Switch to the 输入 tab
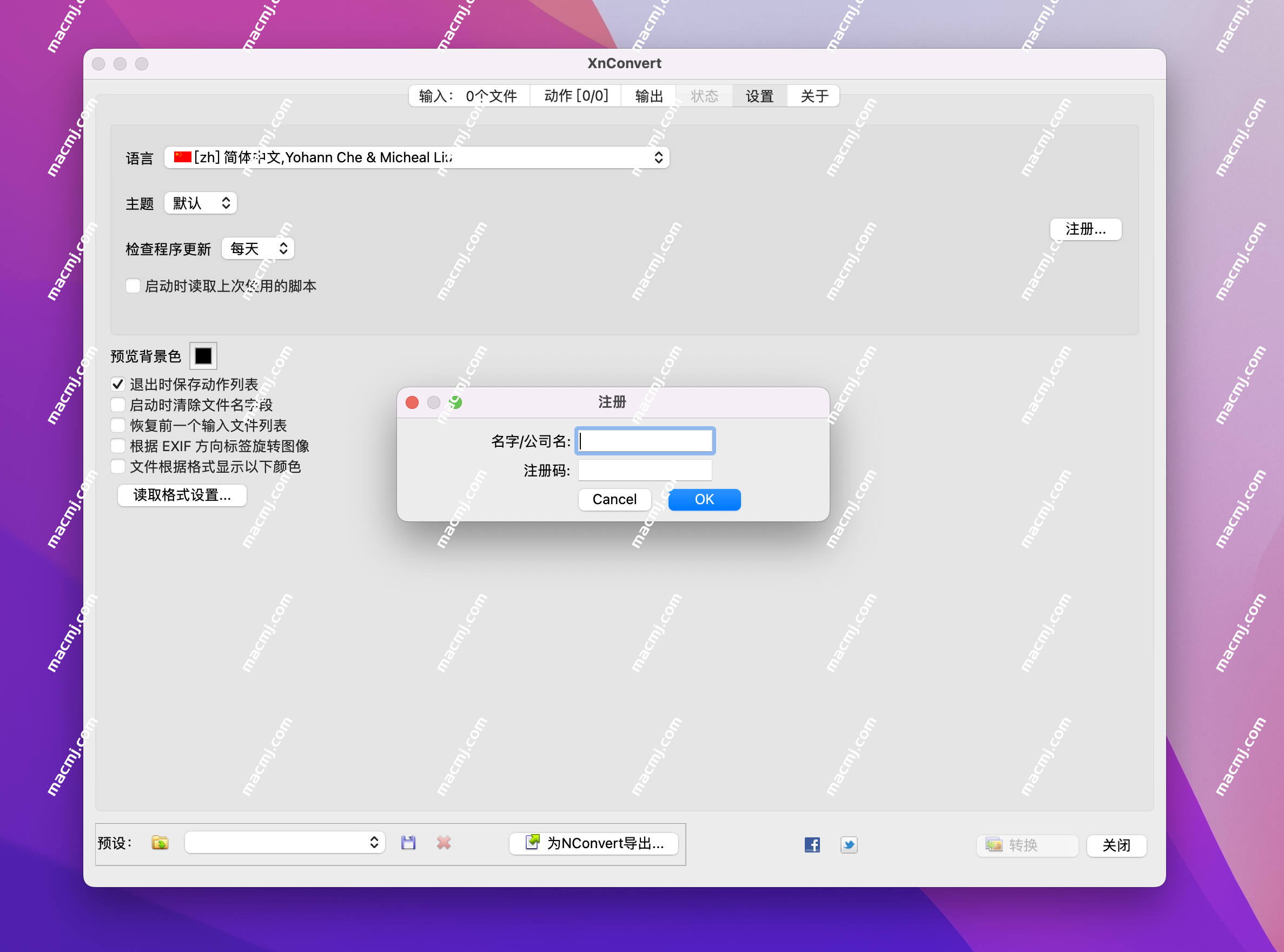 [x=468, y=96]
